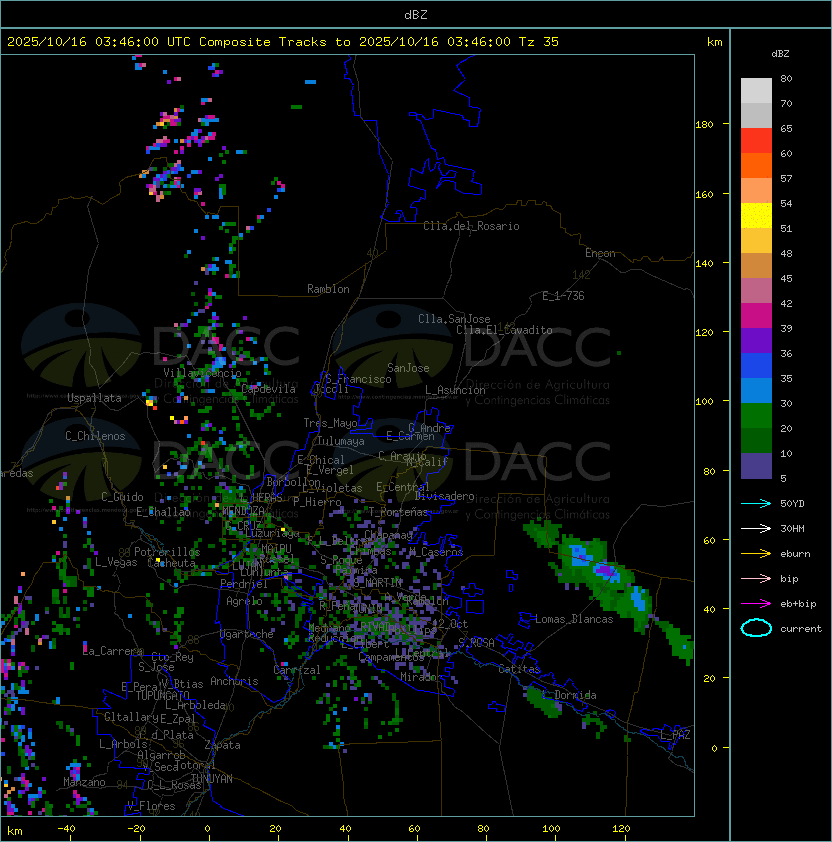Click the 'Clla.SanJose' map label
This screenshot has height=842, width=832.
click(454, 319)
